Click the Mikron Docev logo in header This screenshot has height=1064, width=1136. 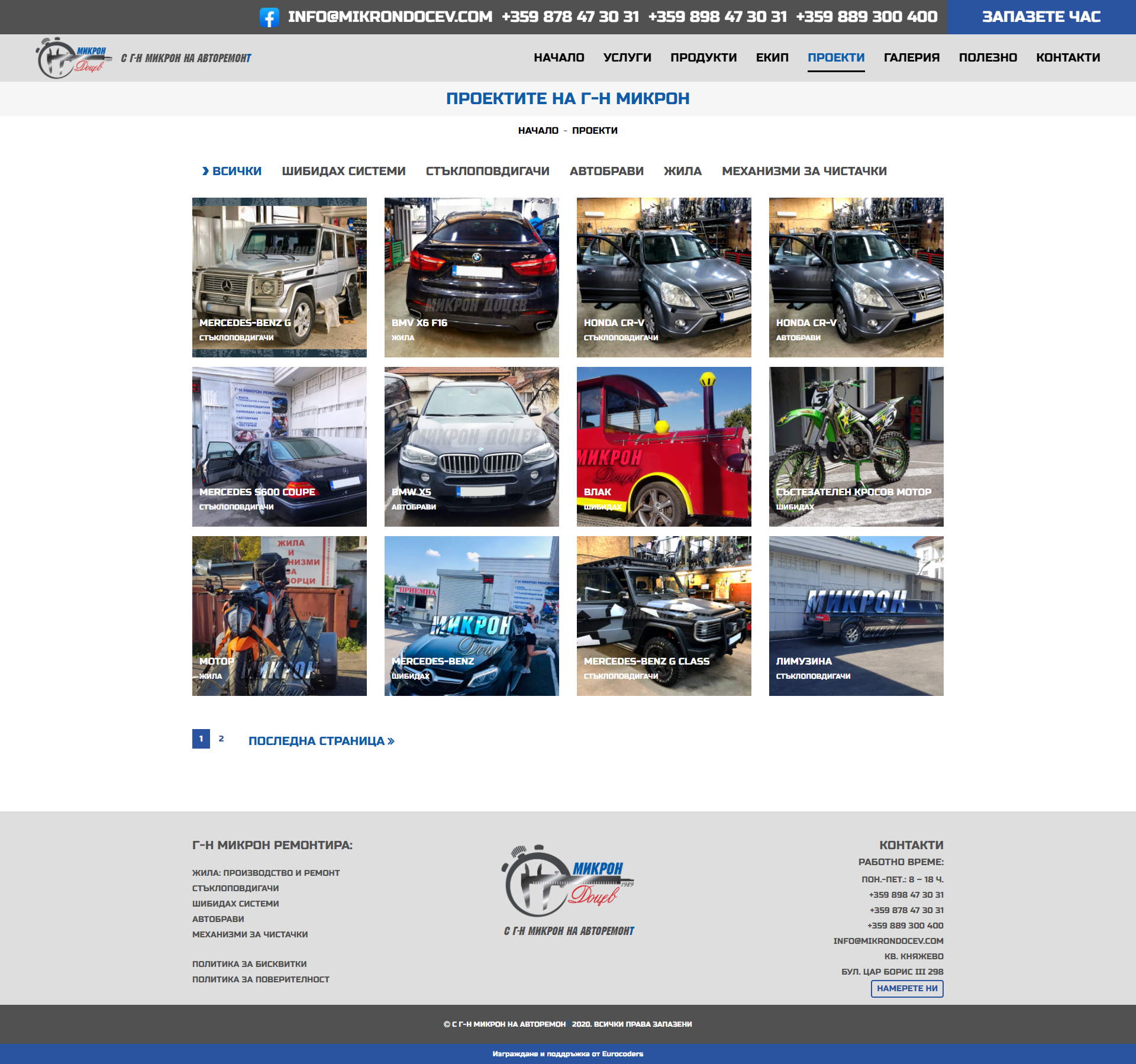click(x=74, y=58)
